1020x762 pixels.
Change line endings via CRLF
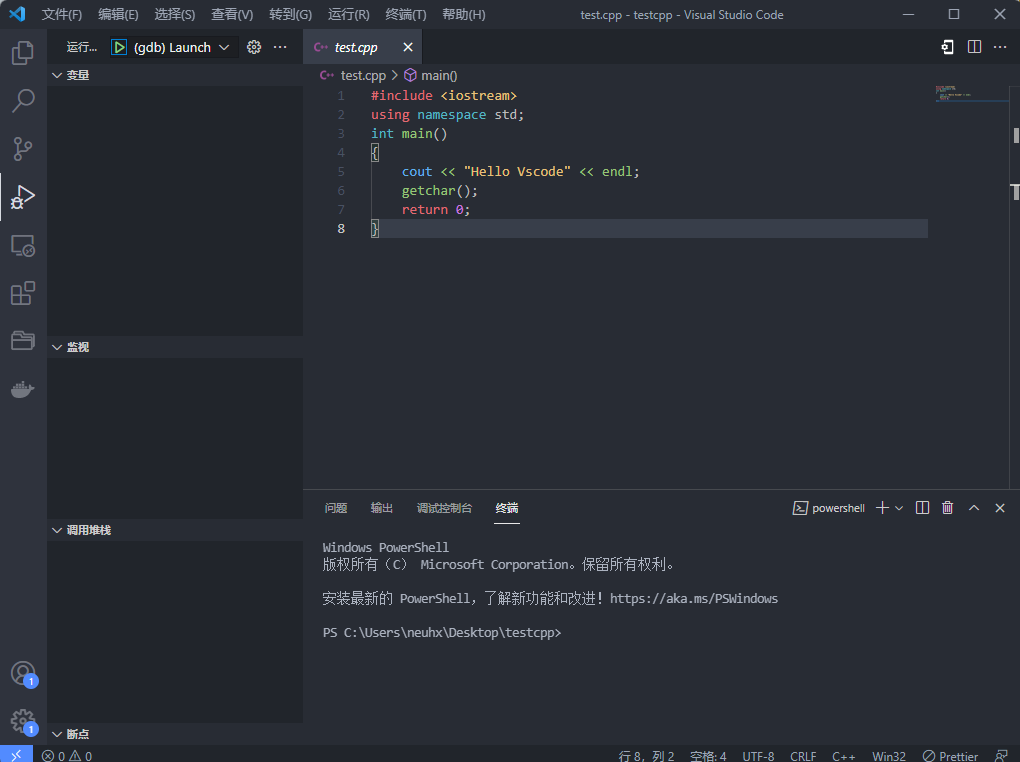click(803, 755)
